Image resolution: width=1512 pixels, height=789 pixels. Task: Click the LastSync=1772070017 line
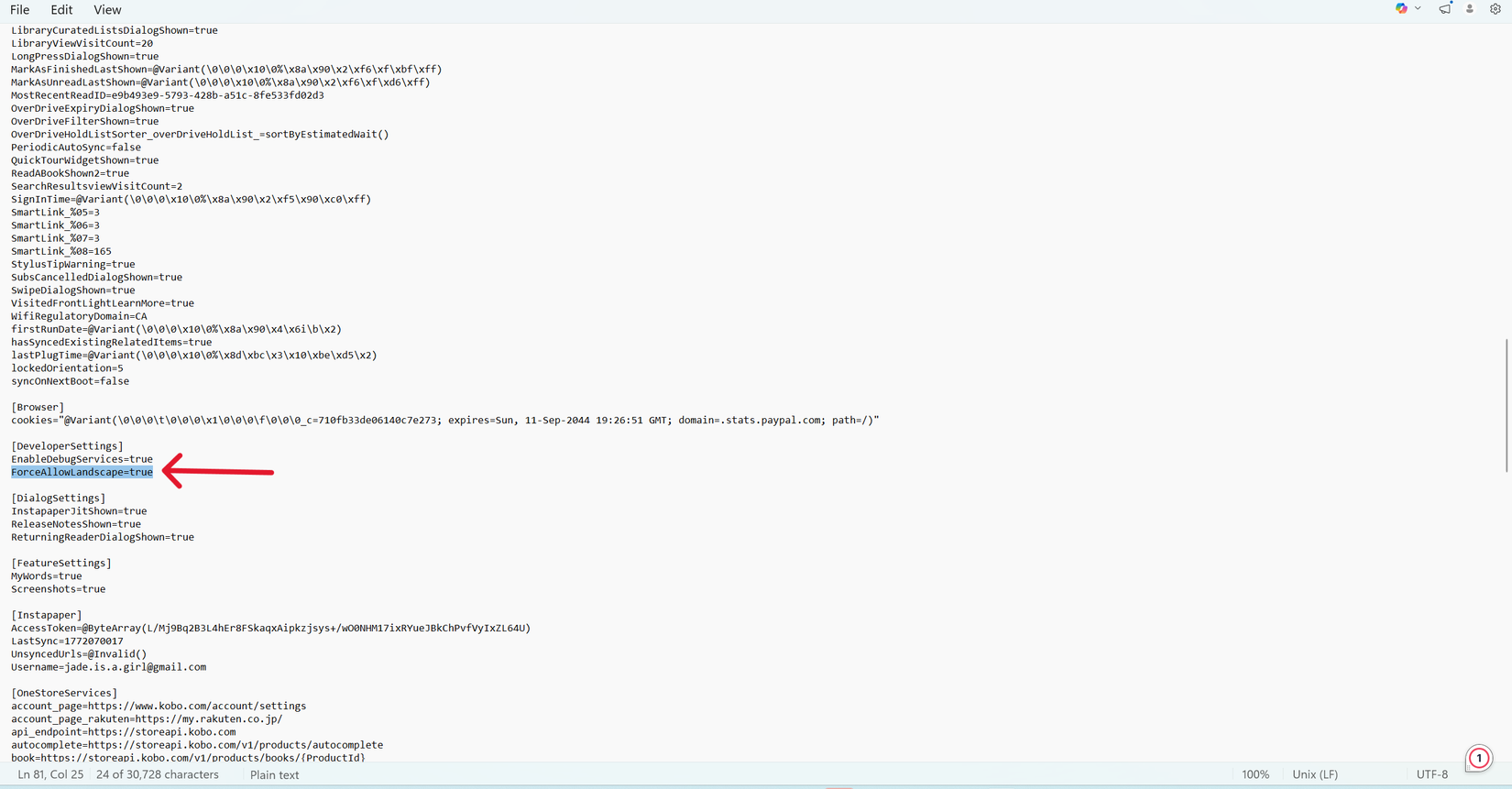pyautogui.click(x=67, y=641)
